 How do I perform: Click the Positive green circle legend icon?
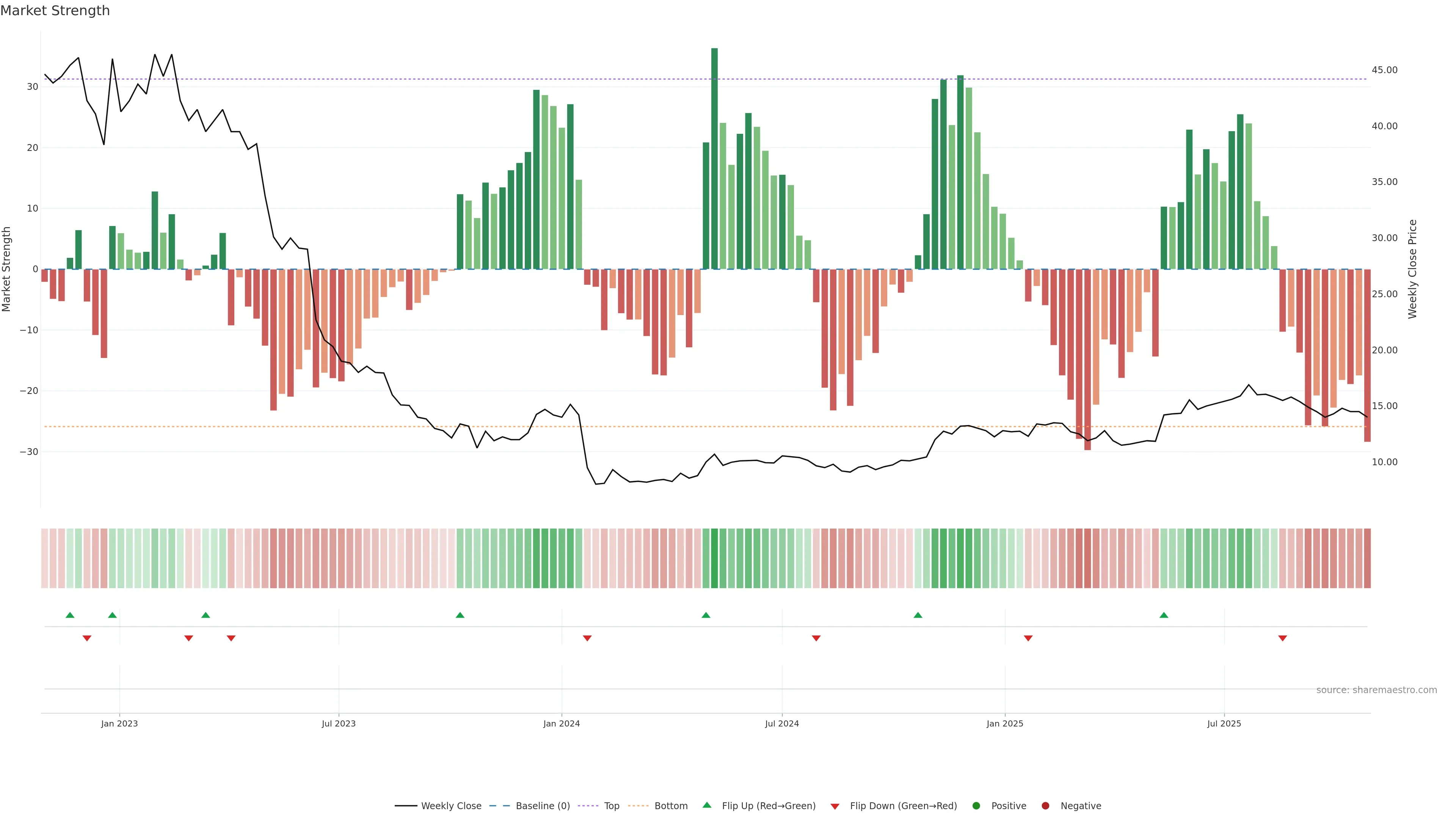pos(976,806)
